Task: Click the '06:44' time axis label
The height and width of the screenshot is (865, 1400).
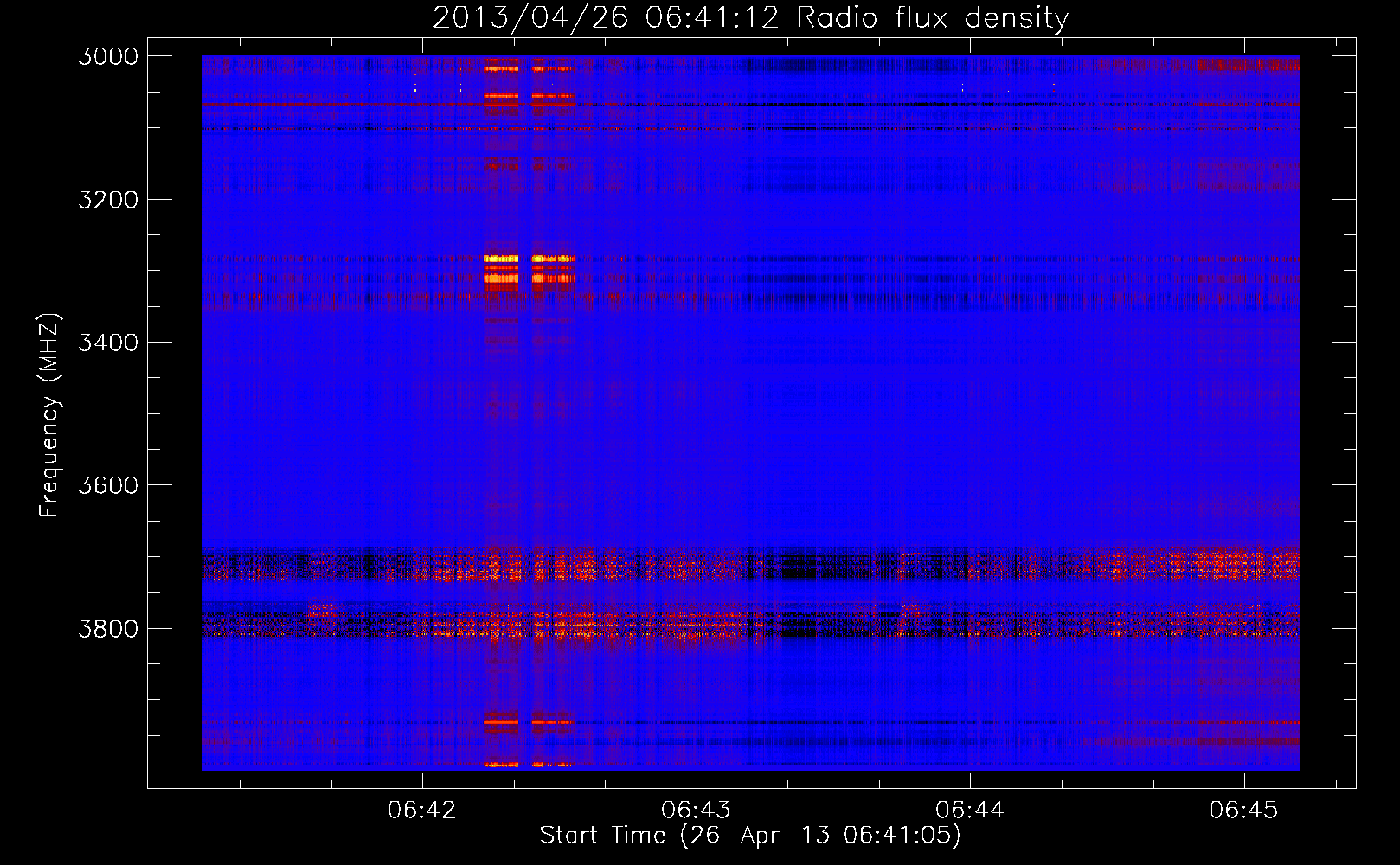Action: pos(970,810)
